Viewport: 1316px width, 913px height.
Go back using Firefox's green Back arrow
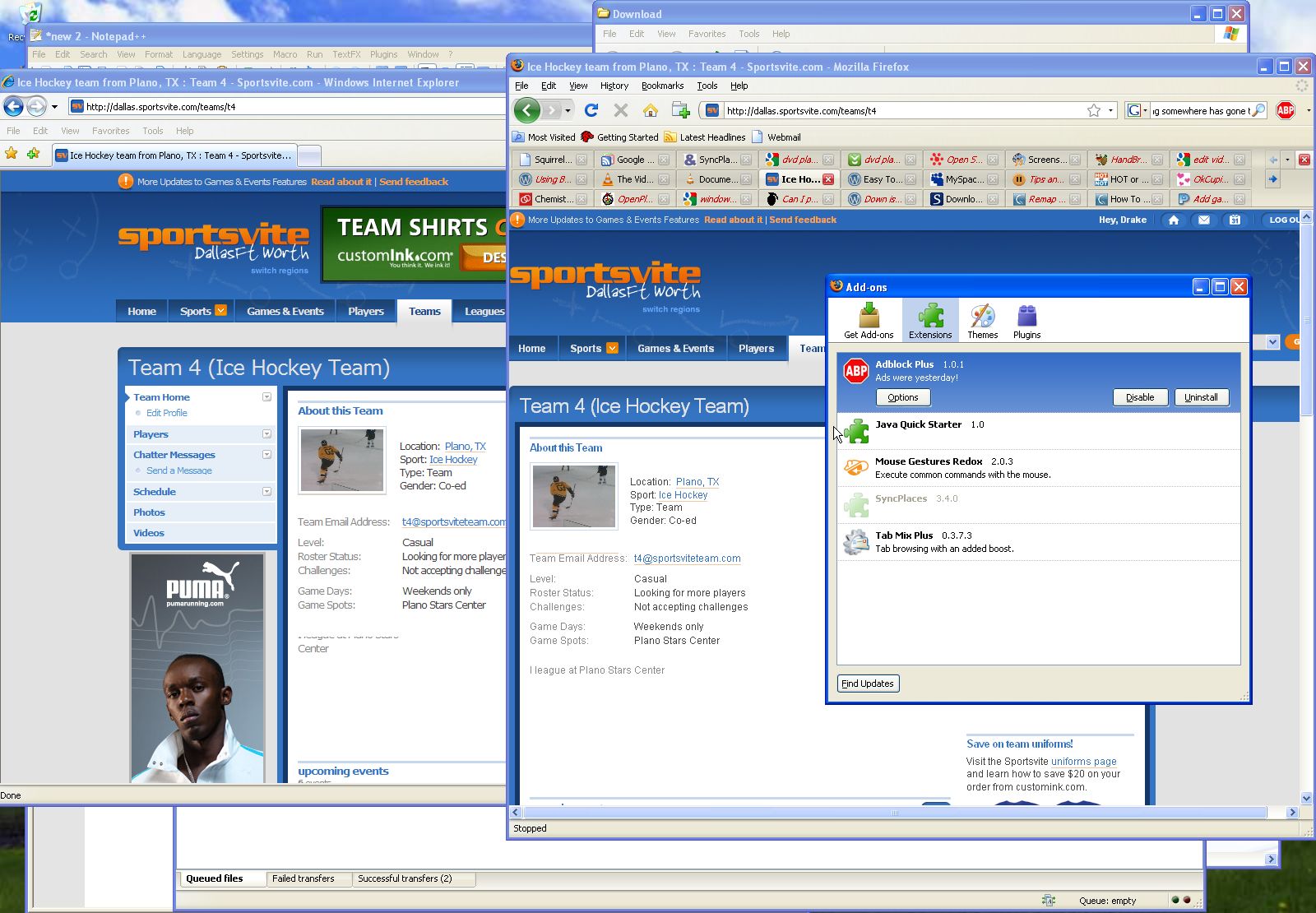[x=527, y=110]
